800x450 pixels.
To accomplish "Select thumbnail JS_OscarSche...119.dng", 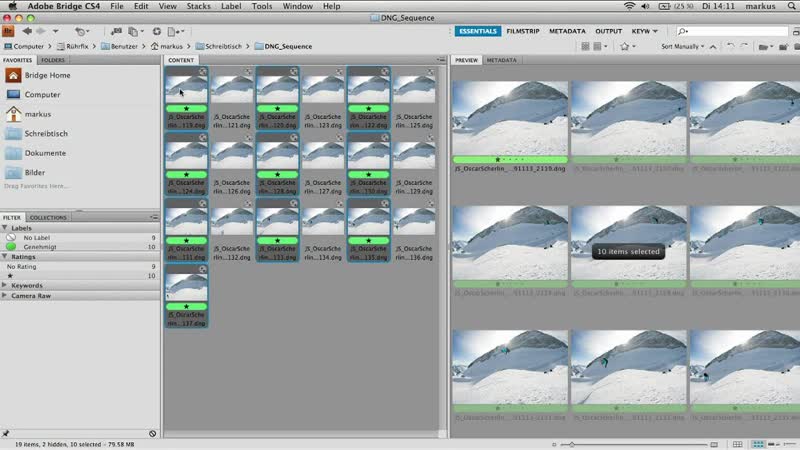I will (x=186, y=98).
